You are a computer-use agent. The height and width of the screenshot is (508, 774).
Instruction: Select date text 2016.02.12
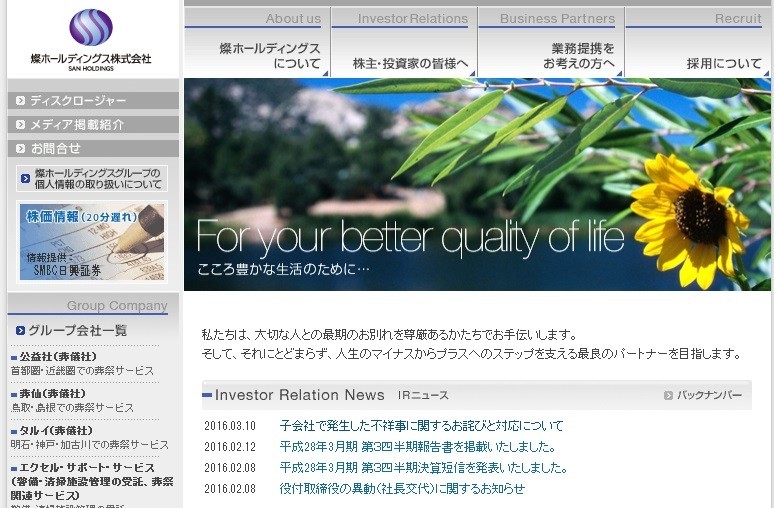coord(230,447)
